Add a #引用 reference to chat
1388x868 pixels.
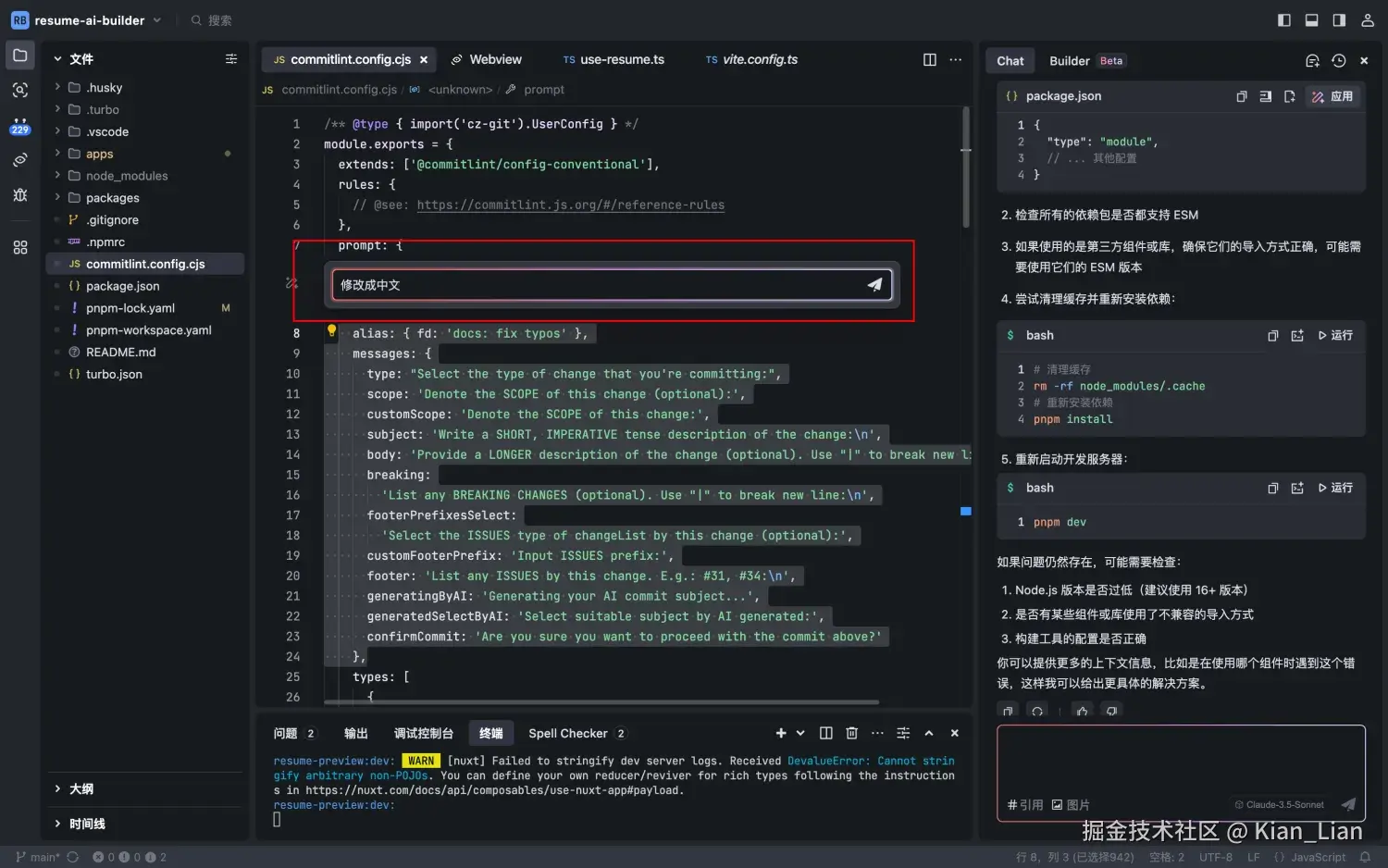pyautogui.click(x=1024, y=805)
